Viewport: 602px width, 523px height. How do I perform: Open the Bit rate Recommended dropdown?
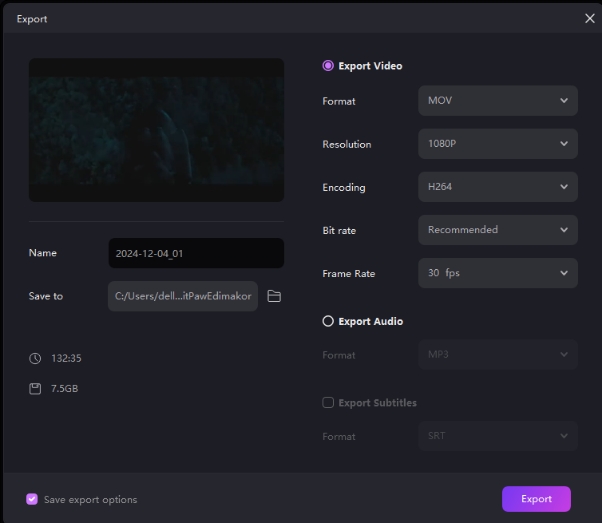497,230
